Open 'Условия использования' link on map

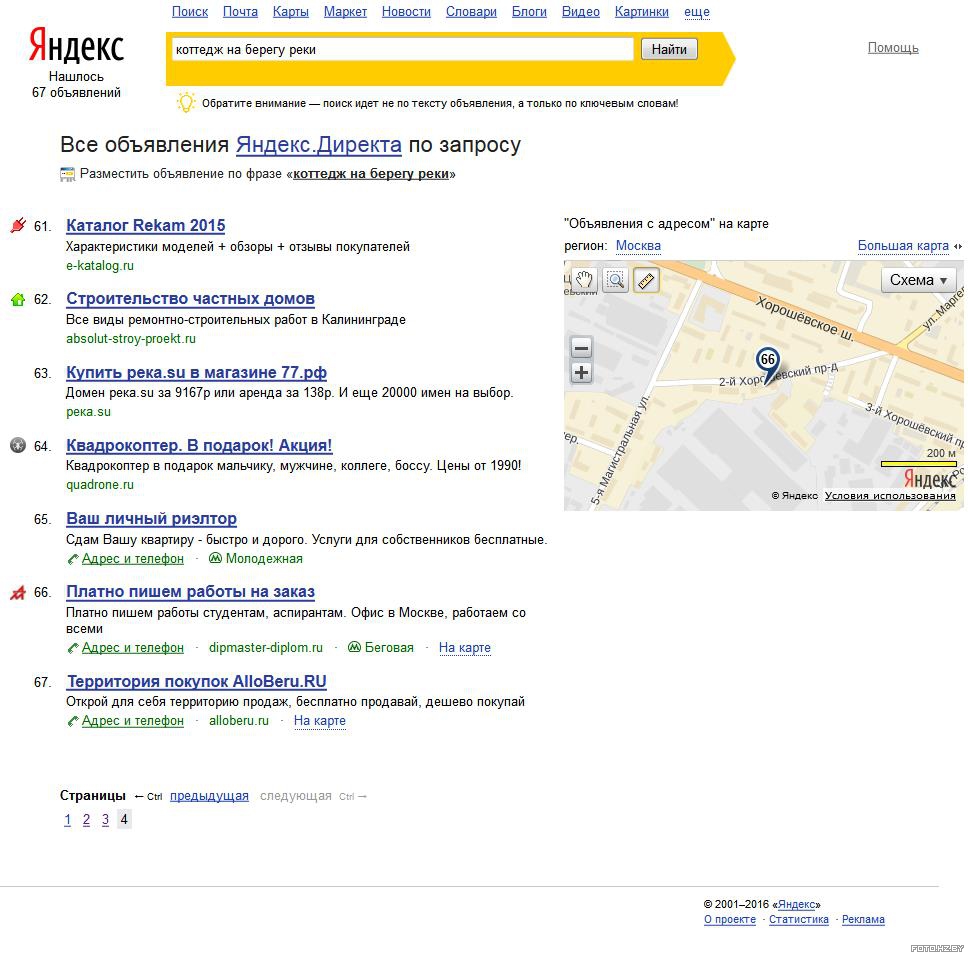pyautogui.click(x=890, y=496)
